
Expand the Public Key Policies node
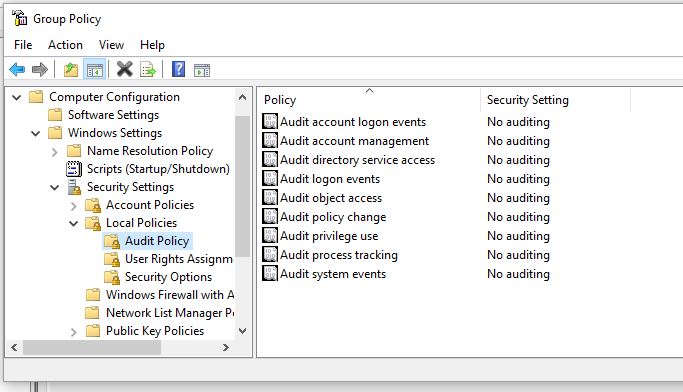74,332
